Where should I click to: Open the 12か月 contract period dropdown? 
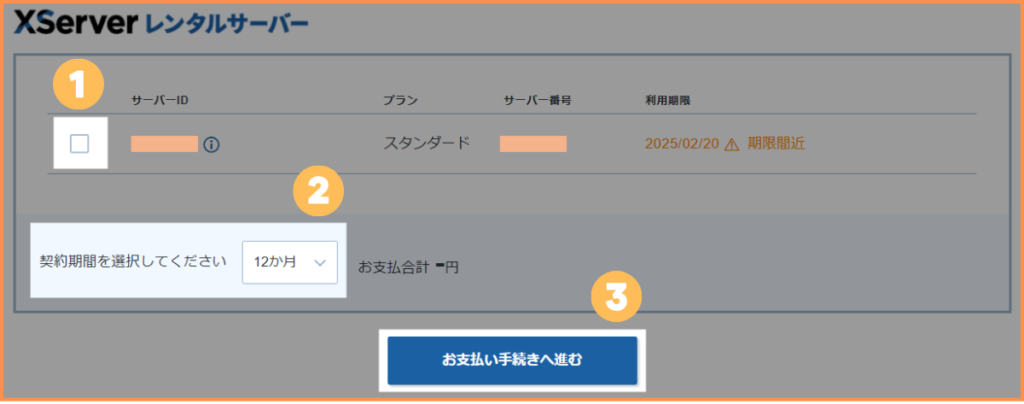click(289, 262)
